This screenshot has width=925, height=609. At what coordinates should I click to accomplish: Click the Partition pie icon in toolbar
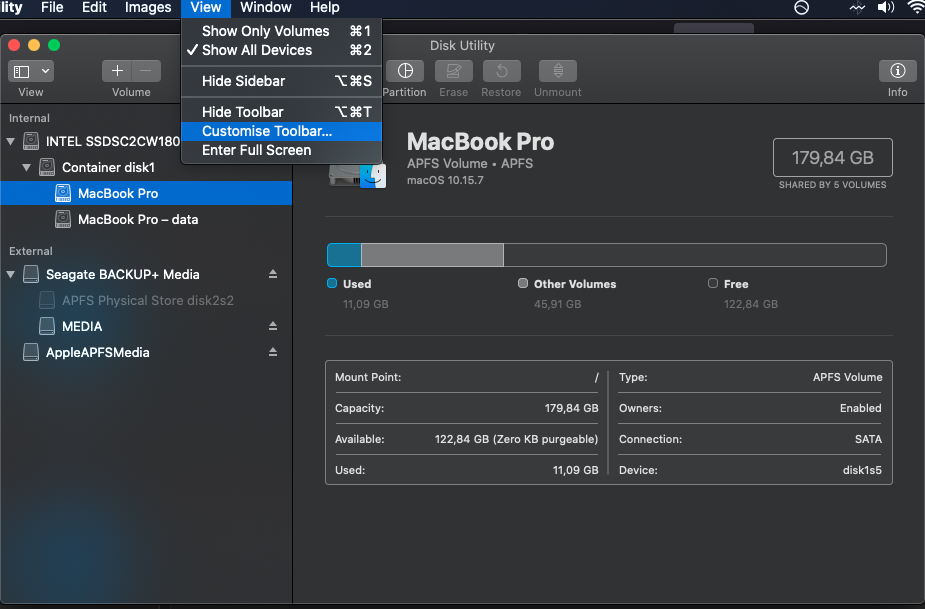point(405,71)
